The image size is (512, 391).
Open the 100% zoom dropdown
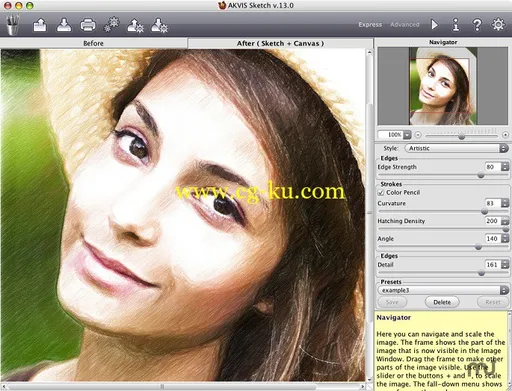tap(407, 135)
